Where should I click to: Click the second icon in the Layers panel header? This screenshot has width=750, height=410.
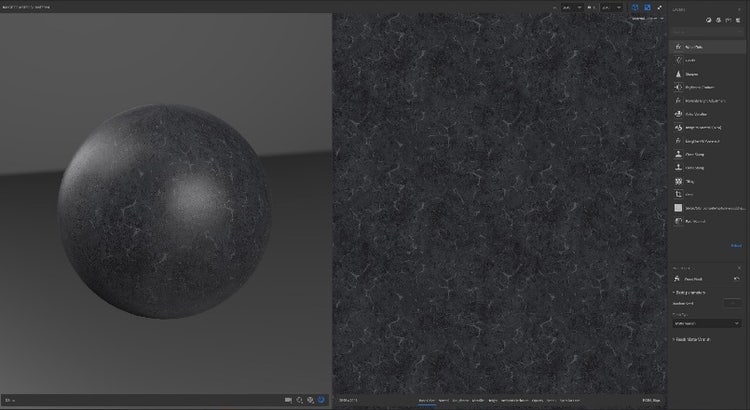(718, 20)
